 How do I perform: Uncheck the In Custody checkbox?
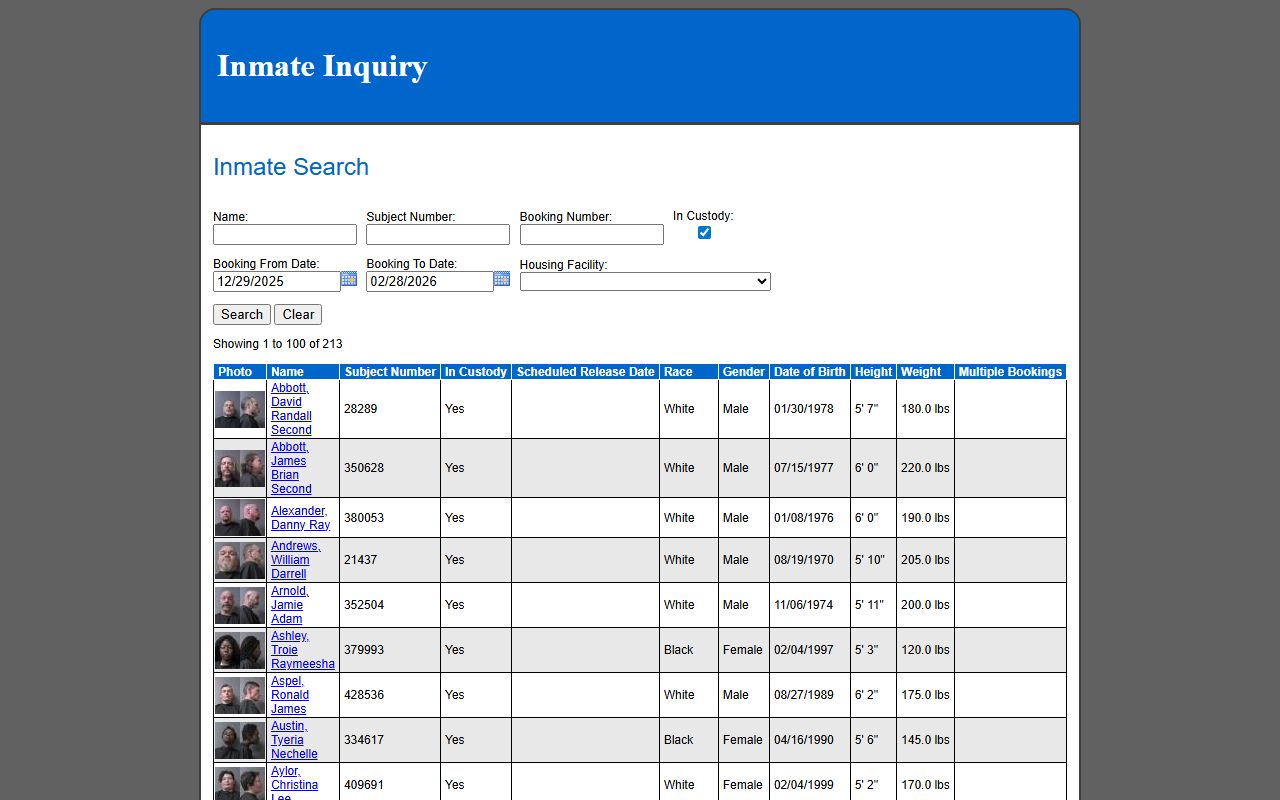pos(704,232)
